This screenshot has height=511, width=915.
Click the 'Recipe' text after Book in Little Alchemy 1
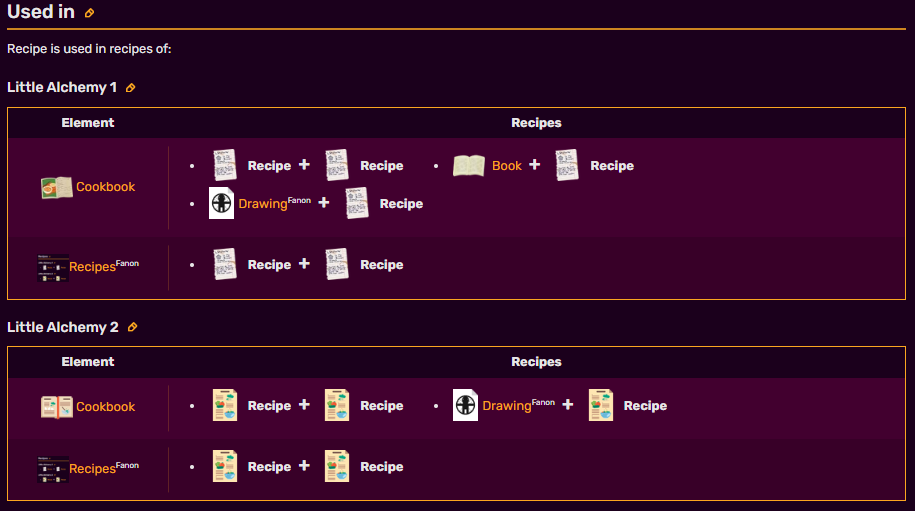(612, 166)
